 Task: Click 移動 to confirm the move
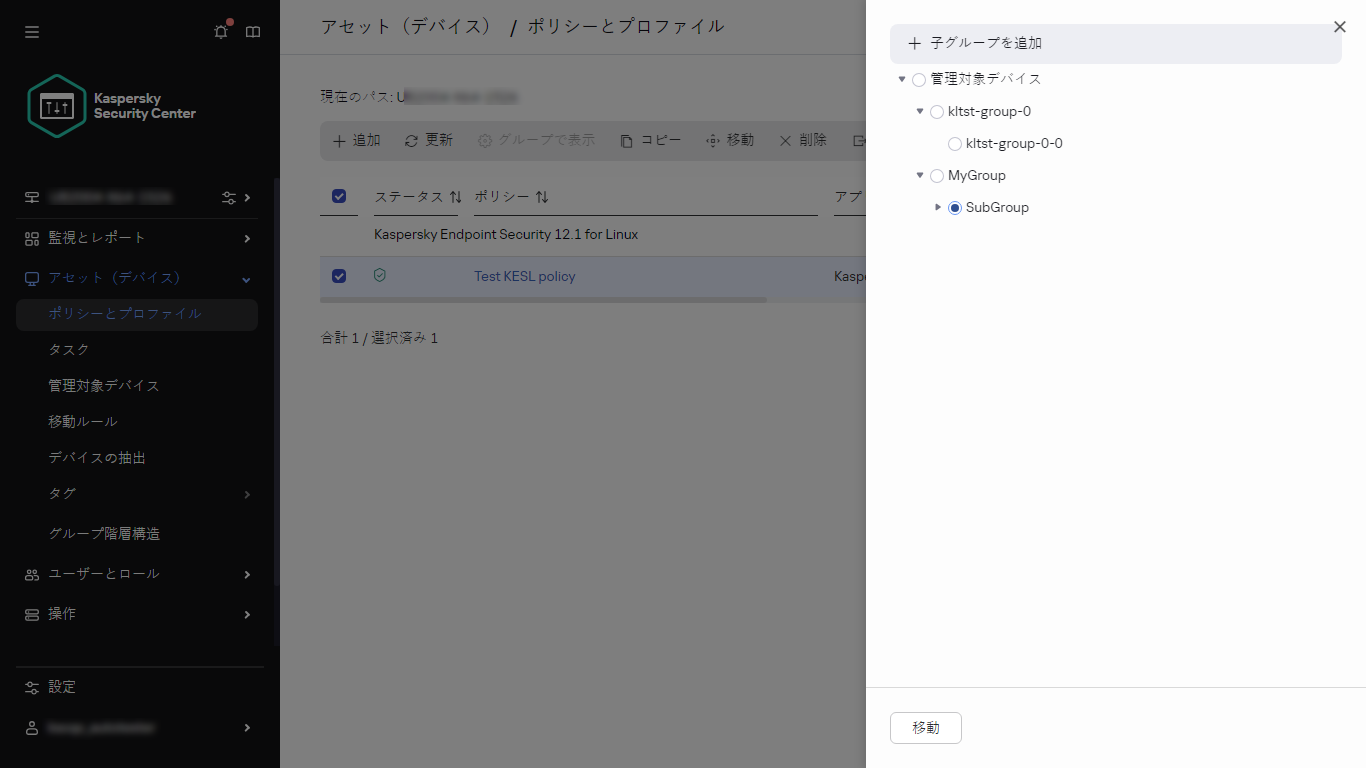(x=925, y=728)
